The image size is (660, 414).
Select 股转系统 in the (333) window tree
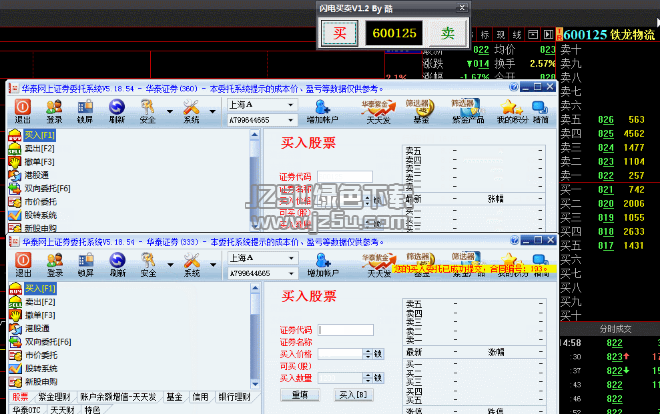click(x=41, y=369)
